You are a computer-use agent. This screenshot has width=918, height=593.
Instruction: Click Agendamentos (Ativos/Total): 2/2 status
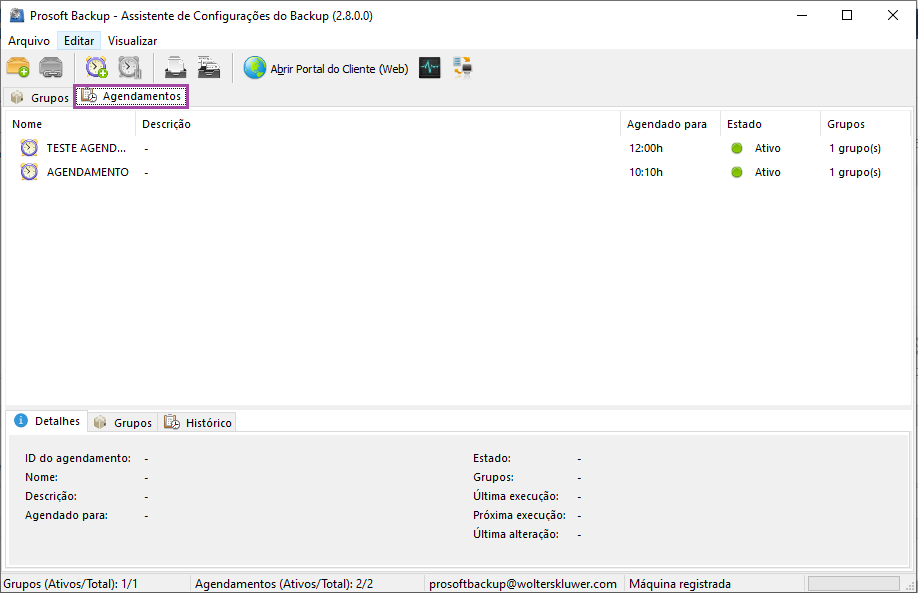[284, 584]
